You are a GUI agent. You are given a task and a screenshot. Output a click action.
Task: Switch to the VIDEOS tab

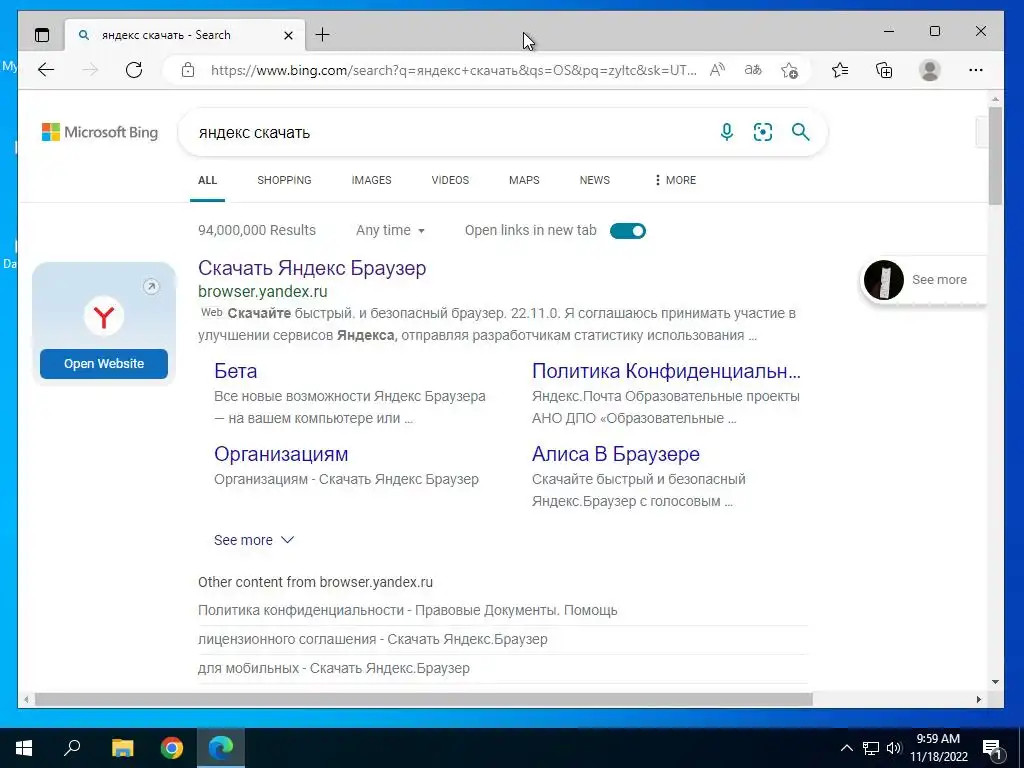pos(450,180)
